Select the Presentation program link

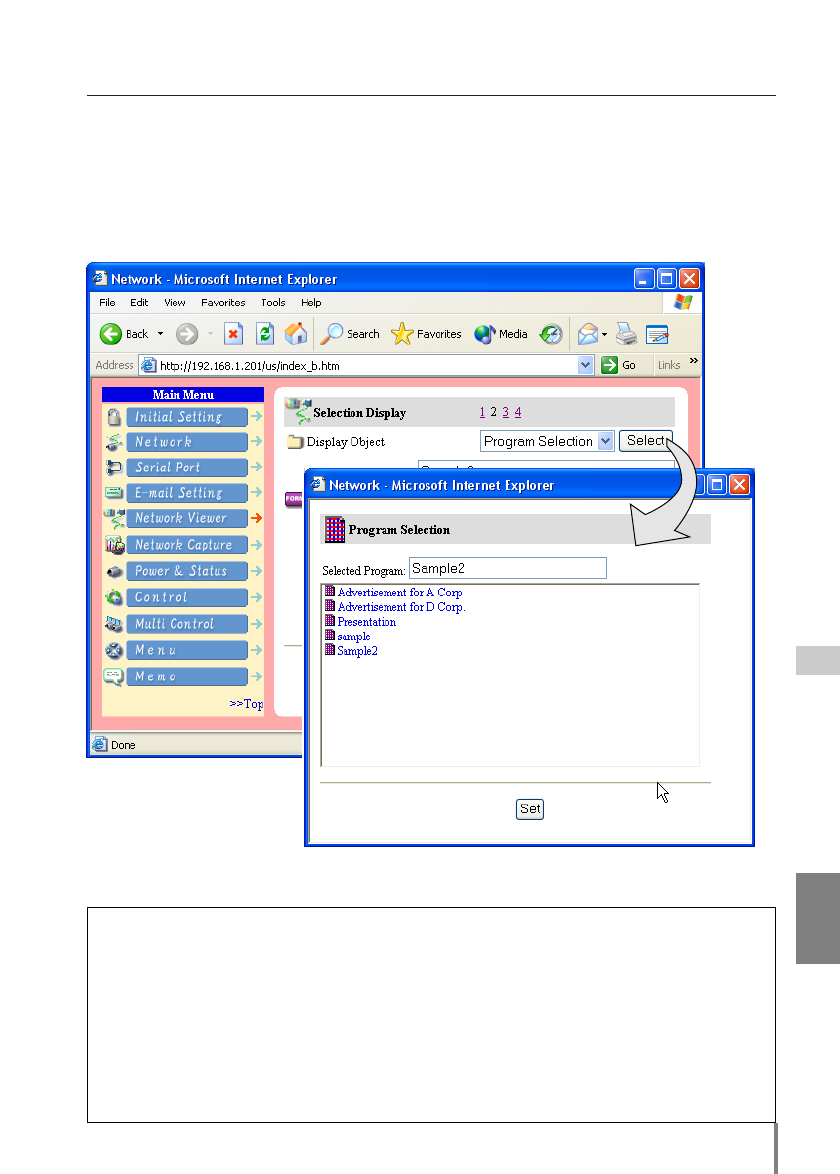point(367,622)
